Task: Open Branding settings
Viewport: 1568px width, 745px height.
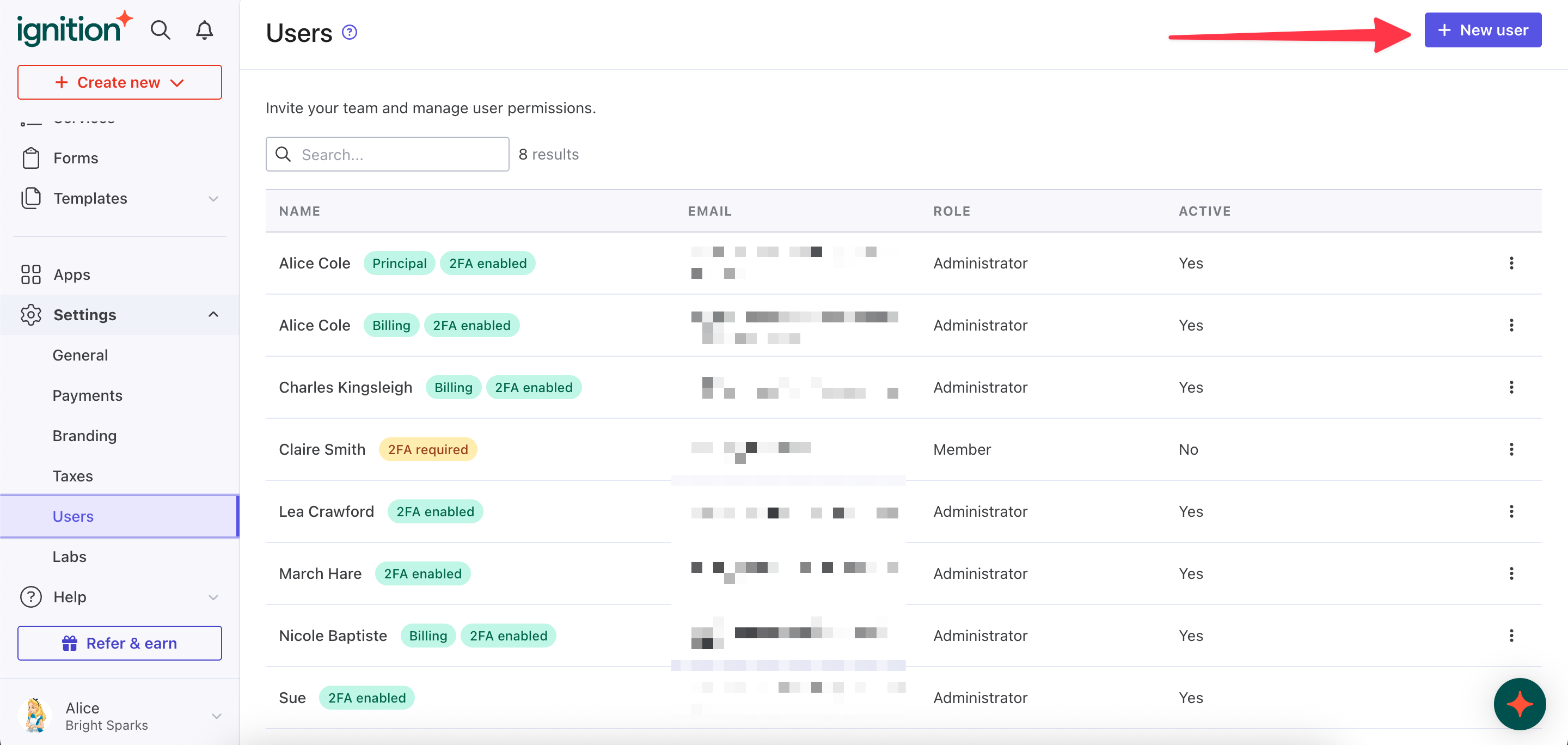Action: pyautogui.click(x=84, y=436)
